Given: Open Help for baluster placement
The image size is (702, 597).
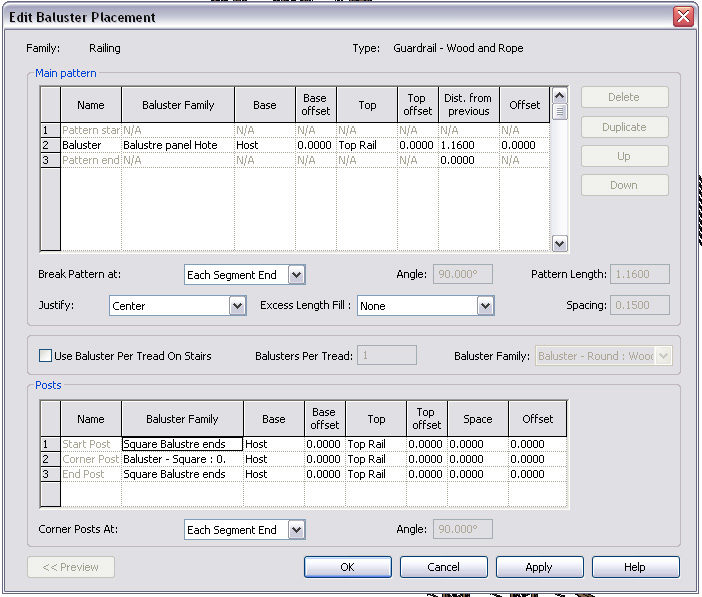Looking at the screenshot, I should (634, 567).
